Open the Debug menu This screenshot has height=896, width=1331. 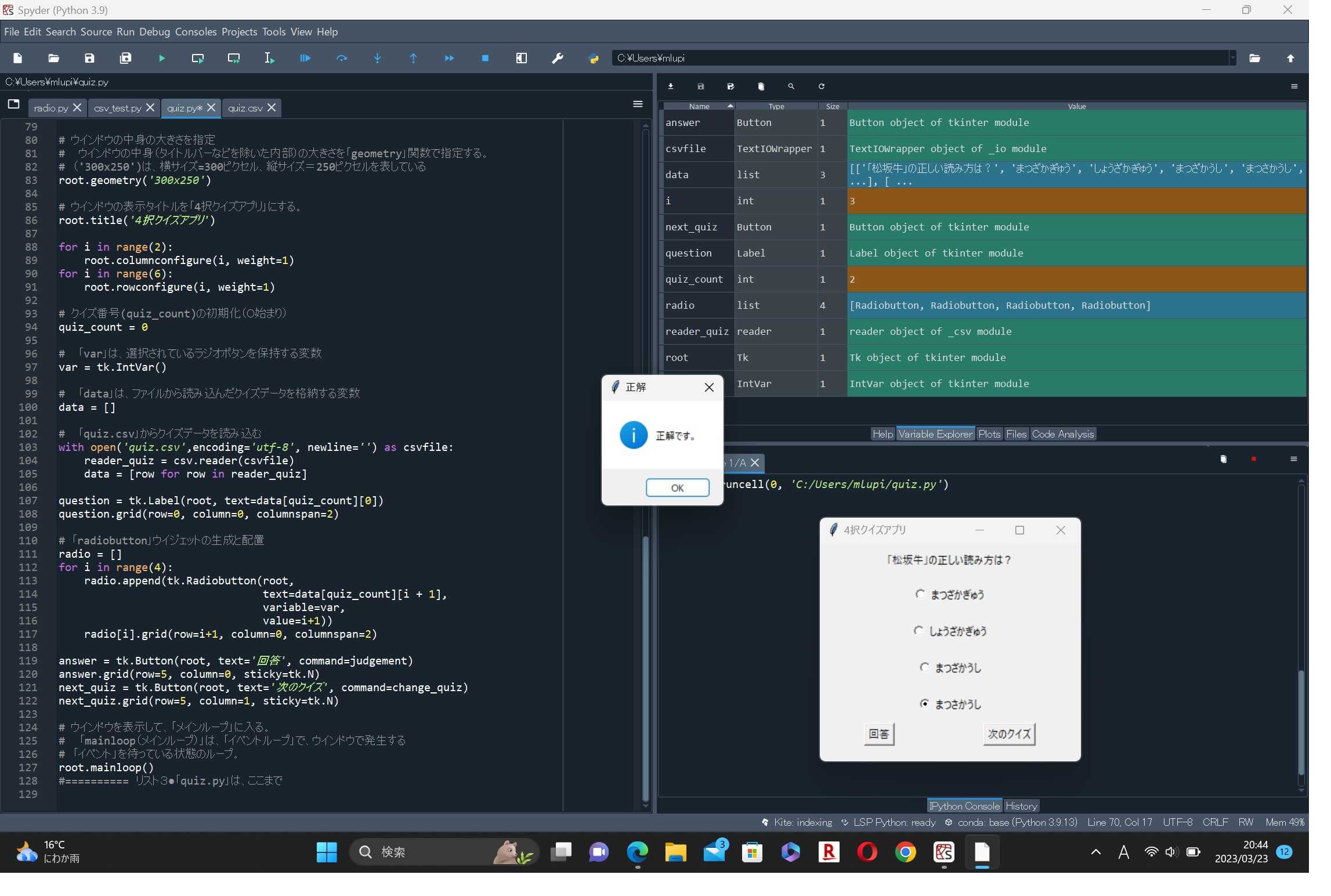click(154, 32)
